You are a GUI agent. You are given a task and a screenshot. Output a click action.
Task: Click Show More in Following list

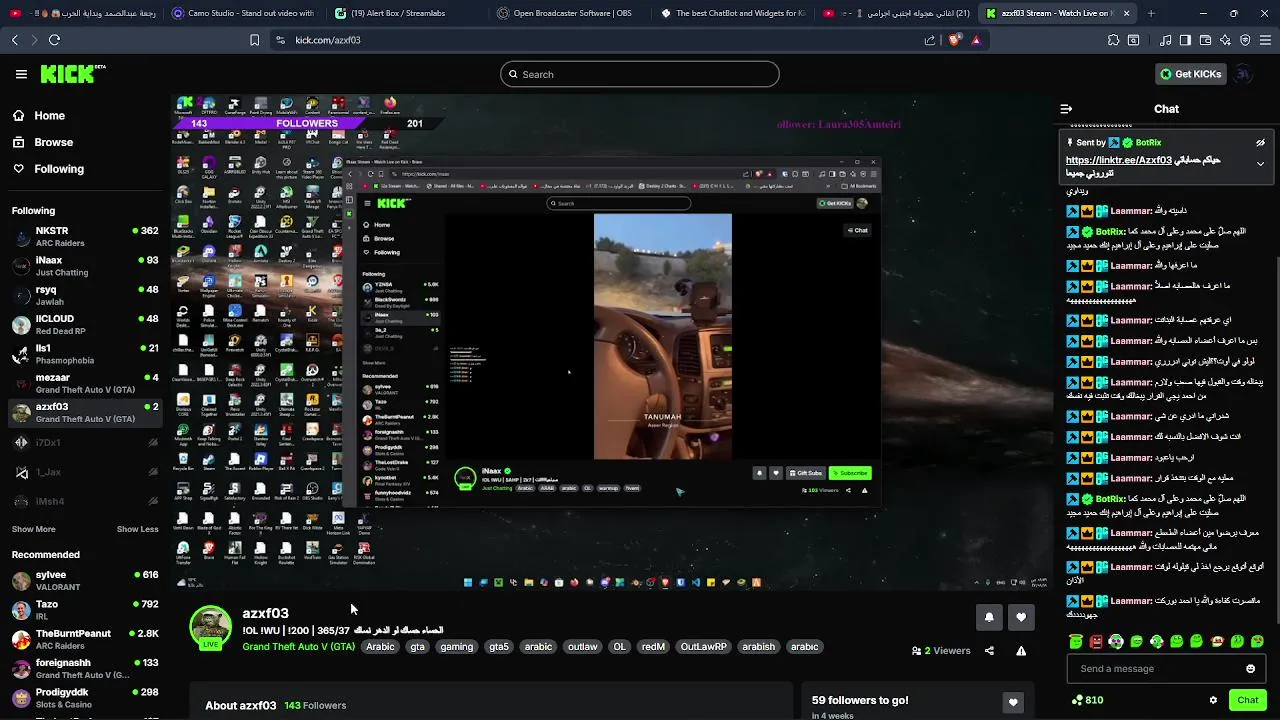(x=34, y=529)
